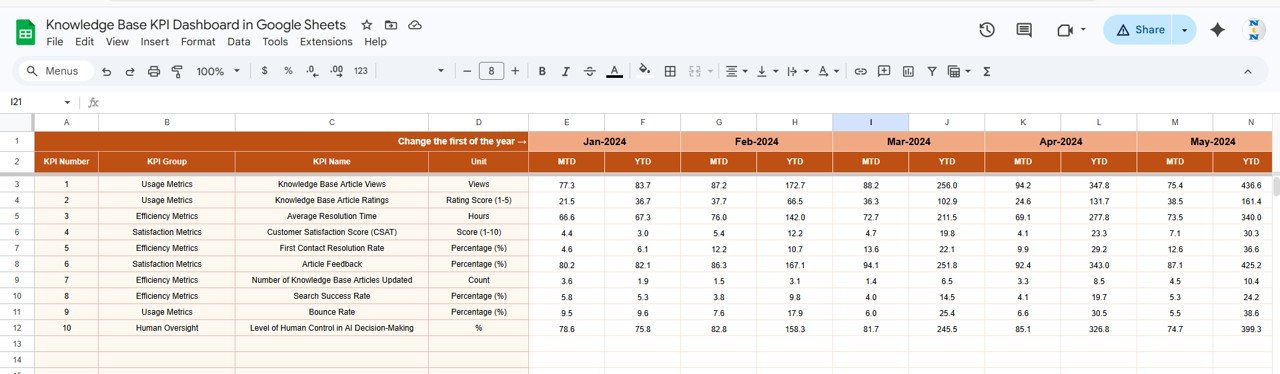Click the Undo arrow
This screenshot has width=1280, height=374.
click(106, 71)
